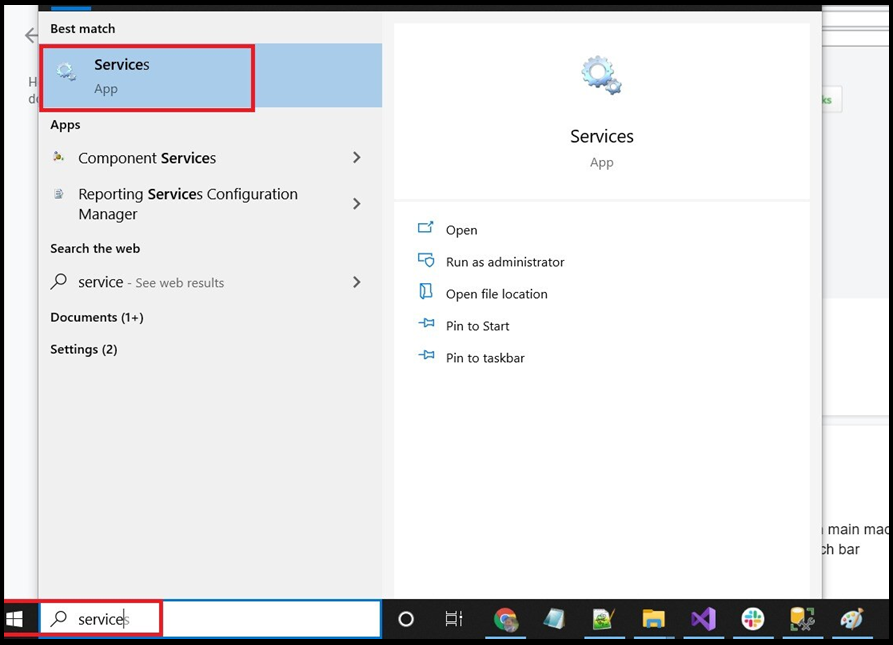Expand Component Services options arrow
Screen dimensions: 893x645
[x=357, y=158]
